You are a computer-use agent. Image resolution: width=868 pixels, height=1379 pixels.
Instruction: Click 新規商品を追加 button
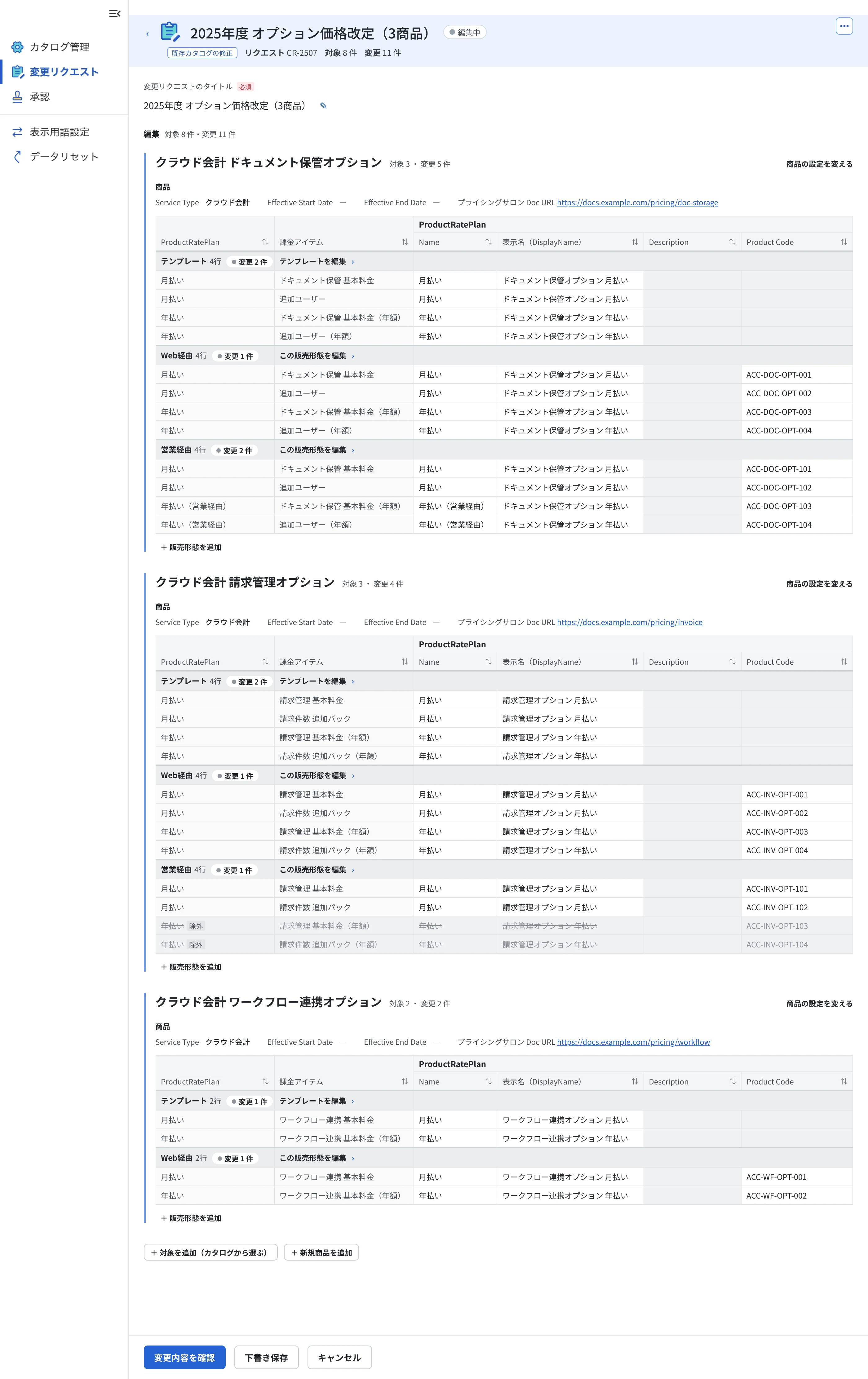coord(321,1253)
